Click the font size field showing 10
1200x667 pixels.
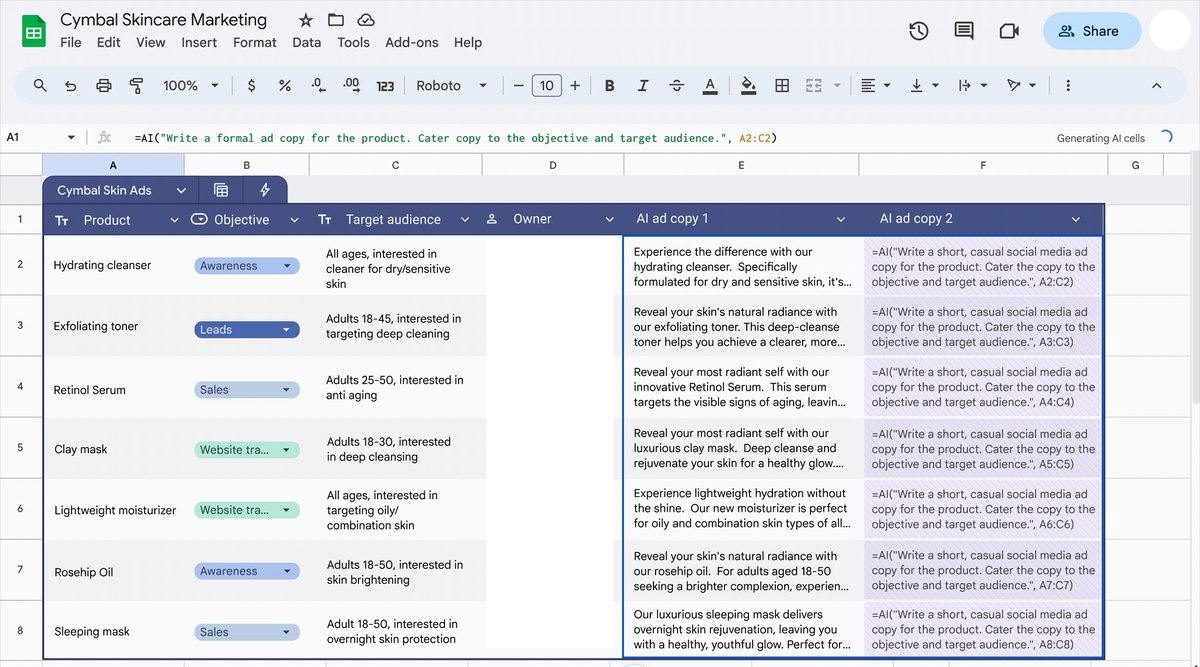(x=546, y=86)
